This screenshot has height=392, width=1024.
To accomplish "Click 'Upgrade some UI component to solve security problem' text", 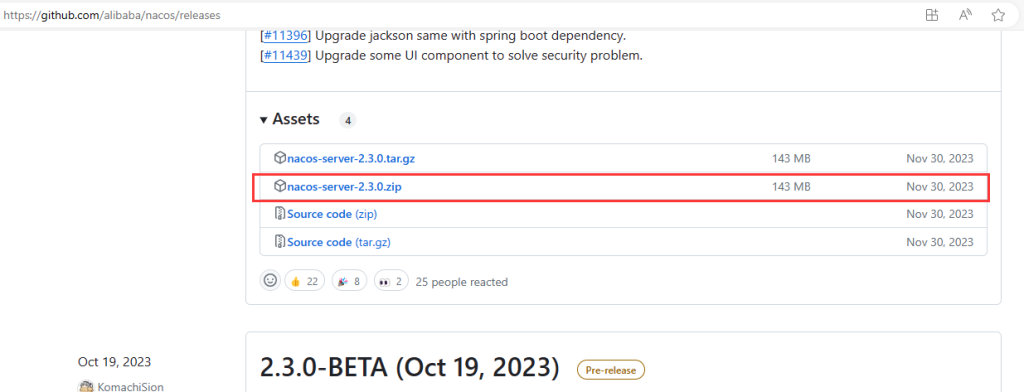I will click(x=479, y=56).
